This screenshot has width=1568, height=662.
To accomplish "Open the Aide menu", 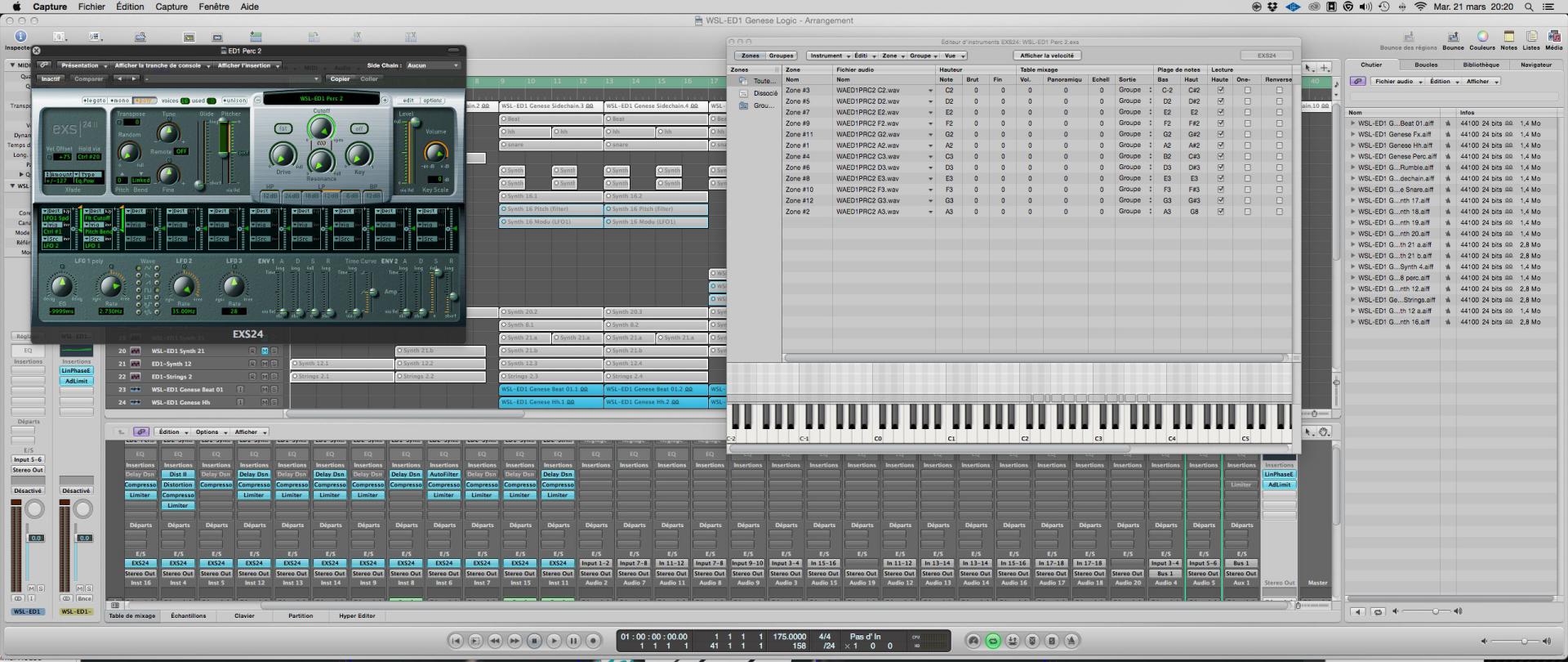I will [x=250, y=7].
